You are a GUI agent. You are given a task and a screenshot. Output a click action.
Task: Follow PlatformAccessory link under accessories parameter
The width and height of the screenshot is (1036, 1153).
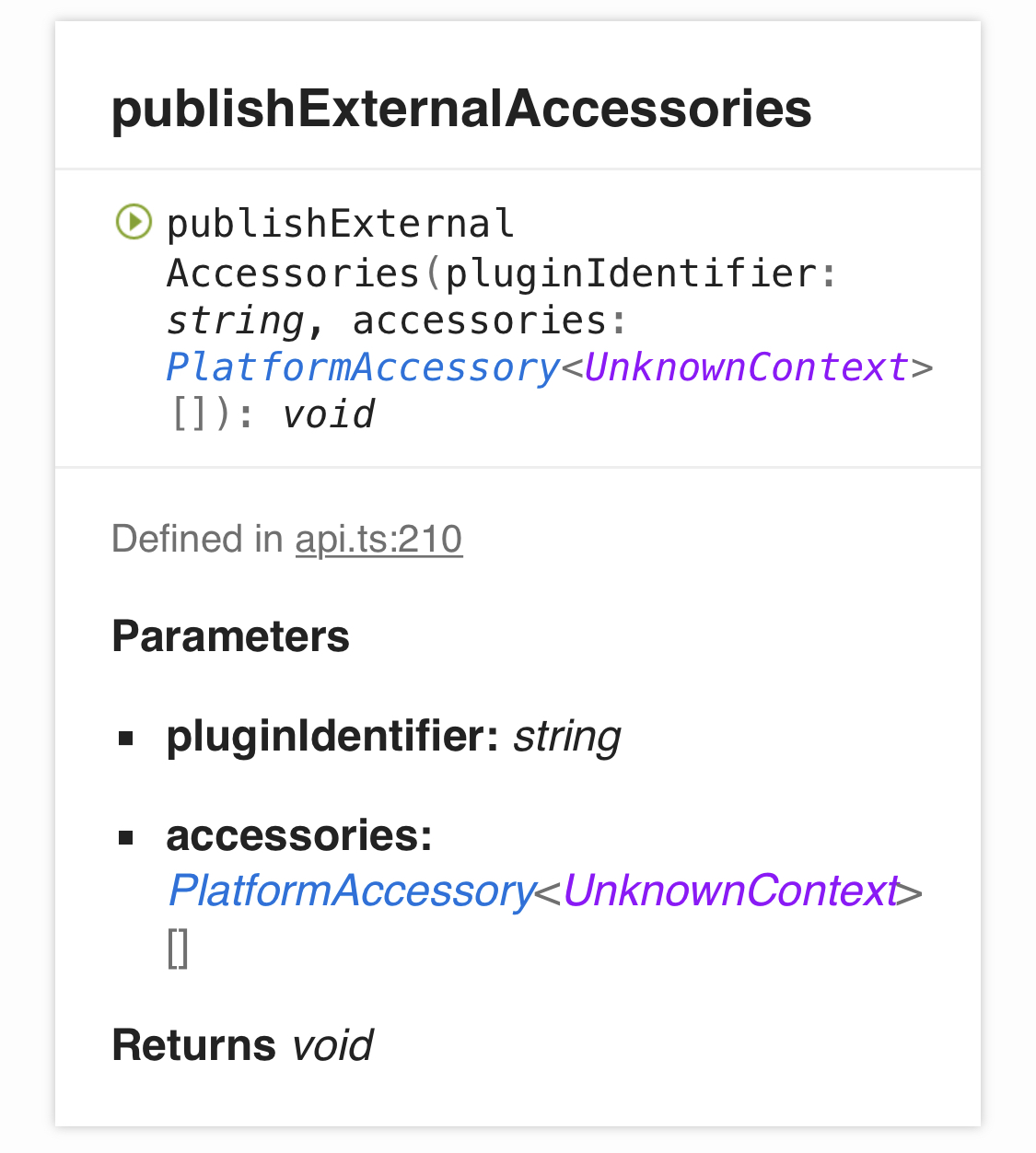[x=352, y=891]
